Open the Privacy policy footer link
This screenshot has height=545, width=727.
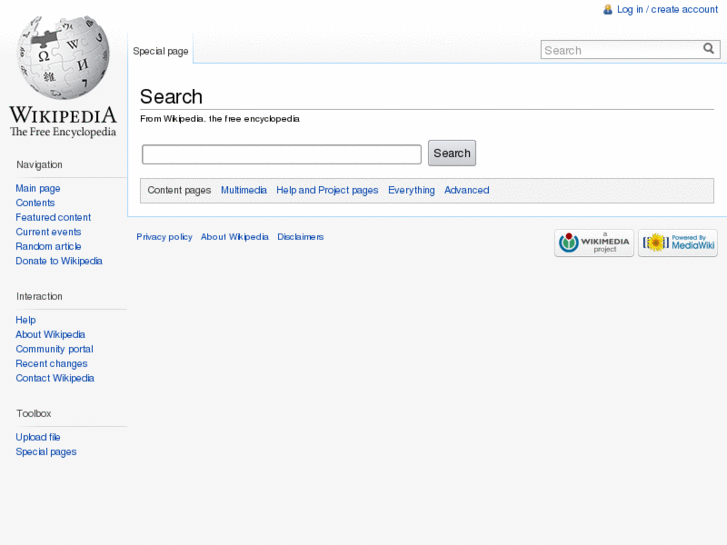click(164, 237)
